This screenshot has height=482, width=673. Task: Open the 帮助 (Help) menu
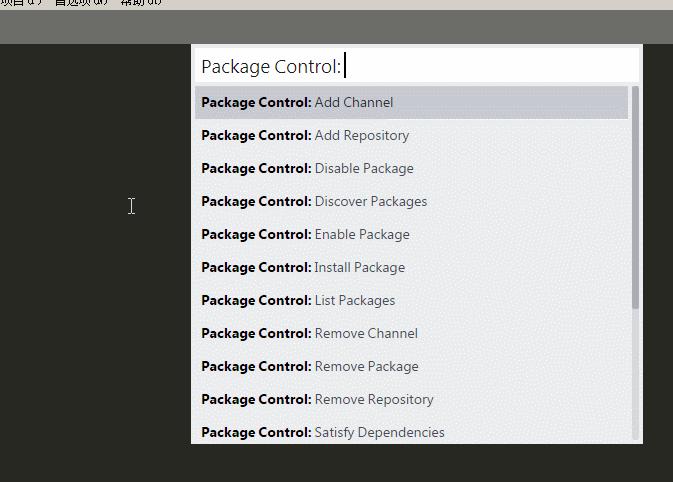pyautogui.click(x=140, y=3)
